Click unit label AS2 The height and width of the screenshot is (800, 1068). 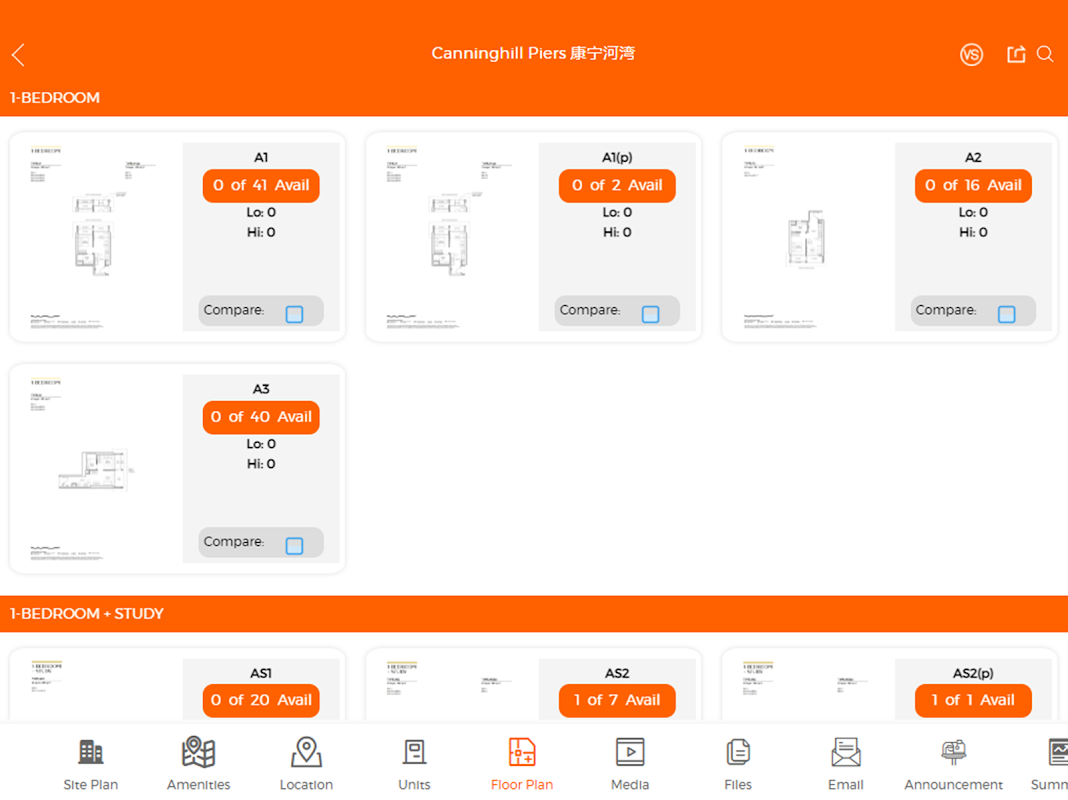(x=617, y=673)
